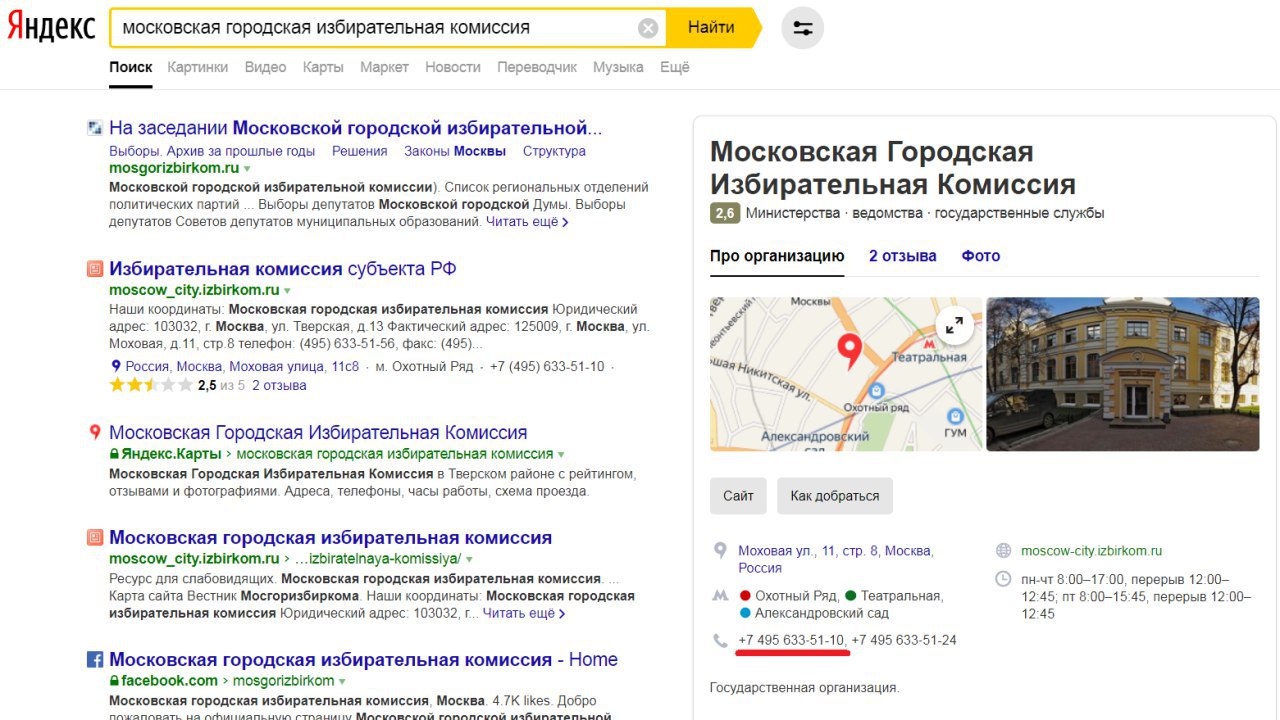Image resolution: width=1280 pixels, height=720 pixels.
Task: Expand dropdown arrow after Яндекс.Карты breadcrumb
Action: (x=561, y=455)
